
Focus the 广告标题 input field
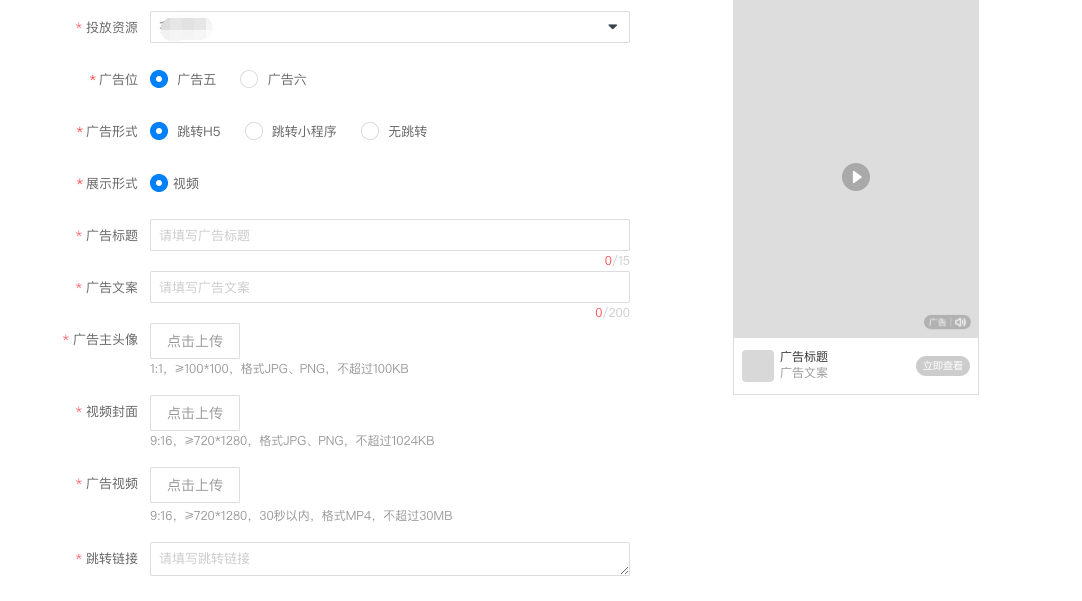click(389, 235)
